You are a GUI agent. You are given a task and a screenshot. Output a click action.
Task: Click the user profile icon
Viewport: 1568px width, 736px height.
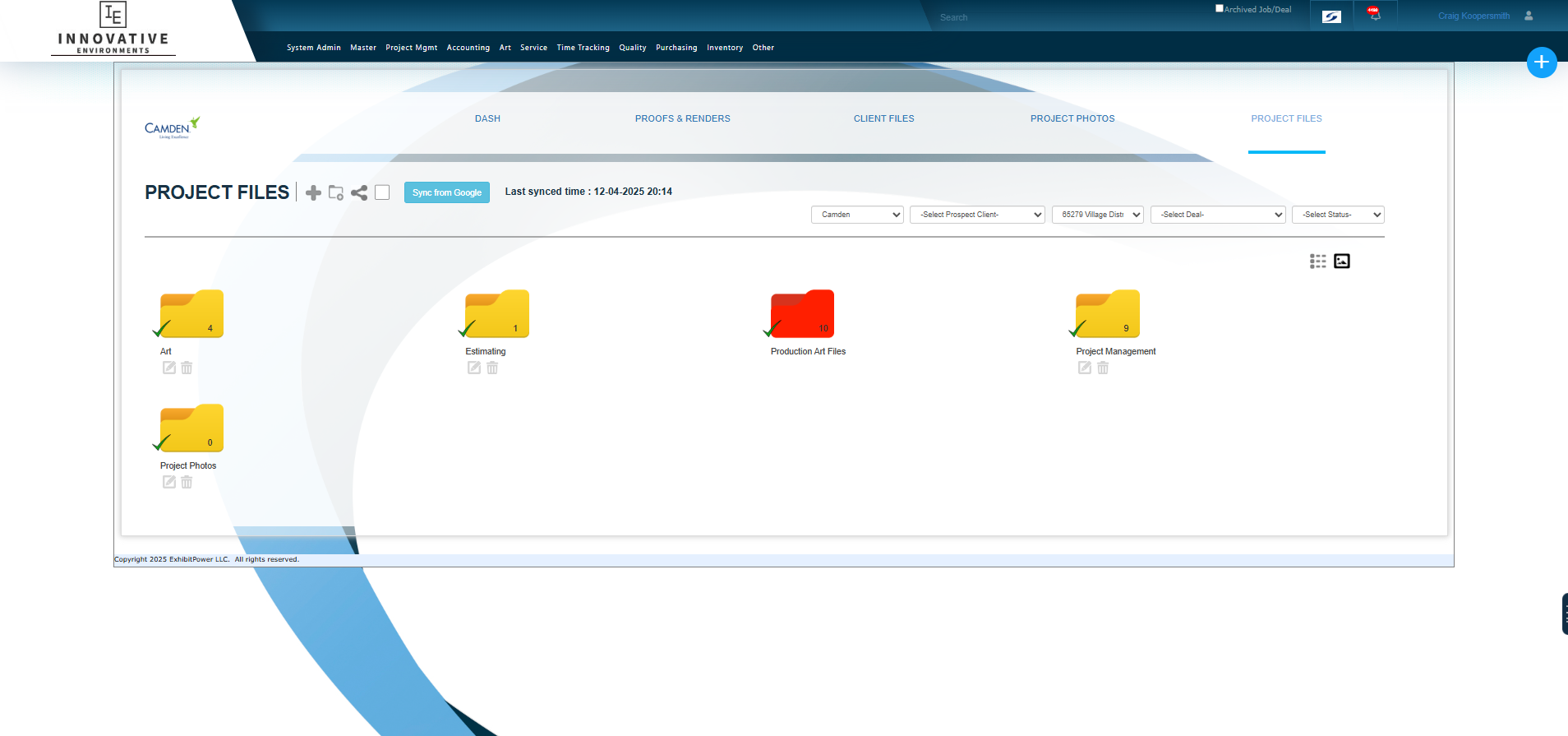1529,16
